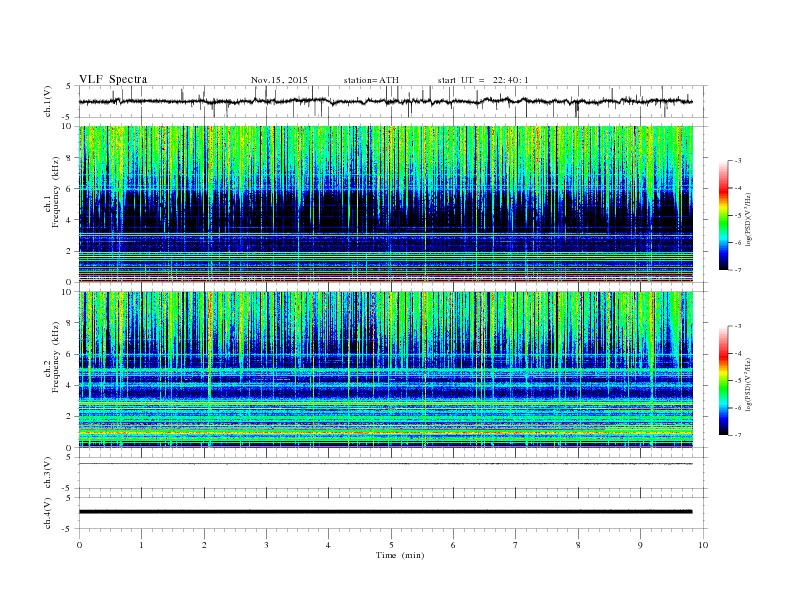Click the thick ch.4 voltage trace
The height and width of the screenshot is (612, 792).
[x=386, y=512]
